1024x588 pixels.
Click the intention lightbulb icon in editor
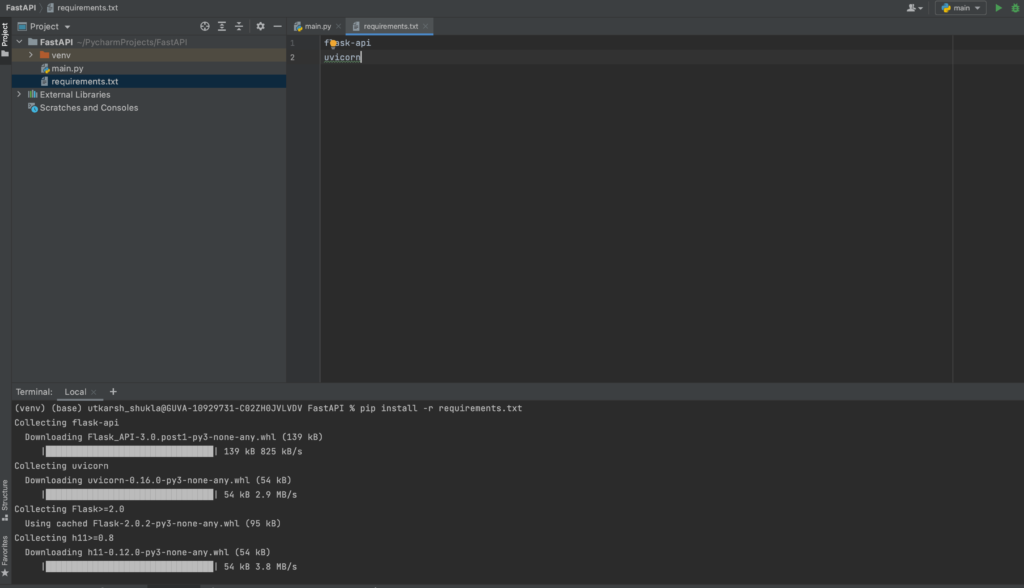click(x=332, y=44)
